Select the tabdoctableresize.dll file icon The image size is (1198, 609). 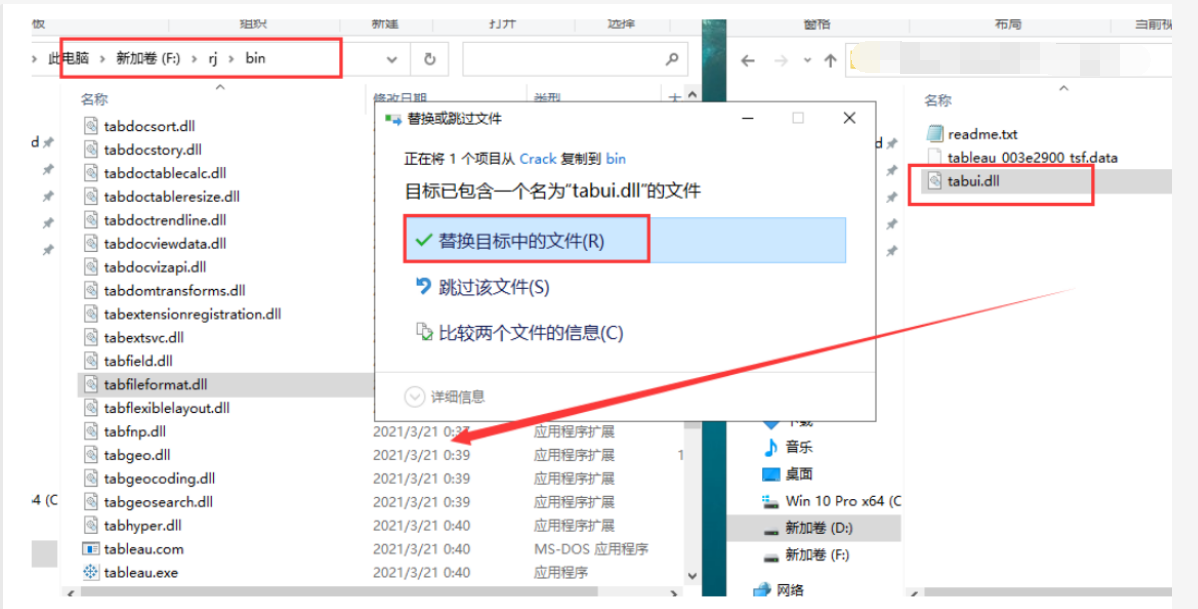pos(91,196)
